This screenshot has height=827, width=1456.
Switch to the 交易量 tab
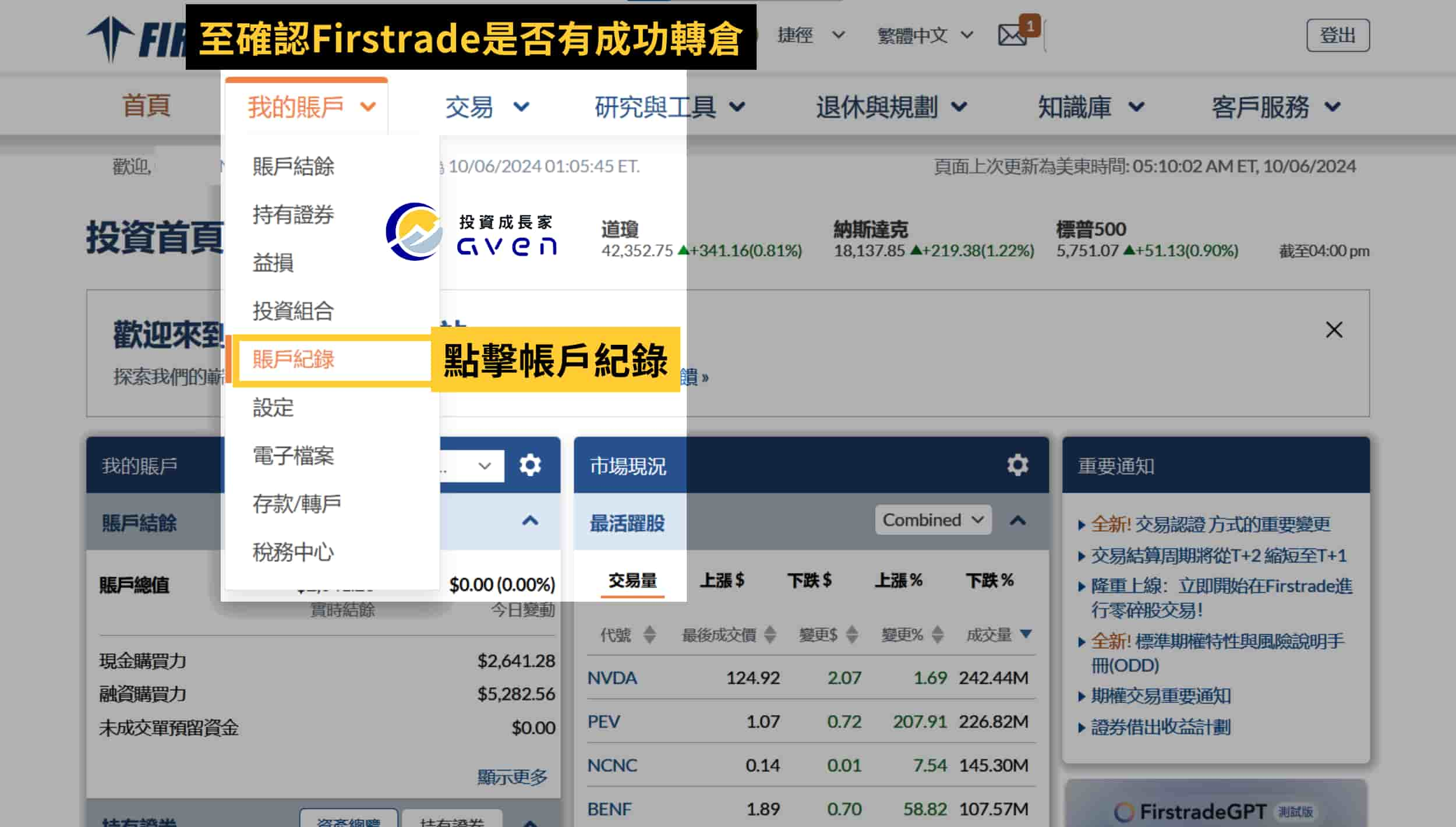click(632, 581)
